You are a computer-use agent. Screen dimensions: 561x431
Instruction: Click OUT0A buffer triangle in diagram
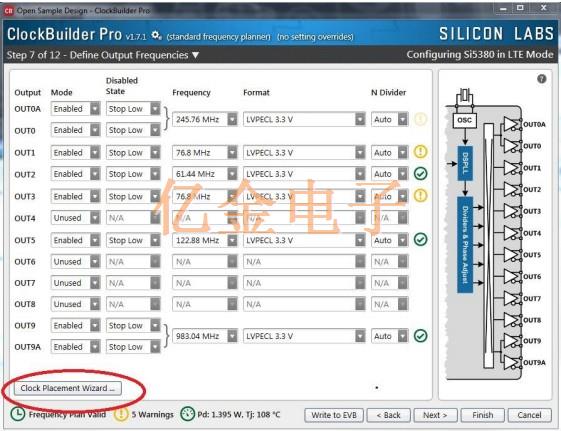coord(512,124)
